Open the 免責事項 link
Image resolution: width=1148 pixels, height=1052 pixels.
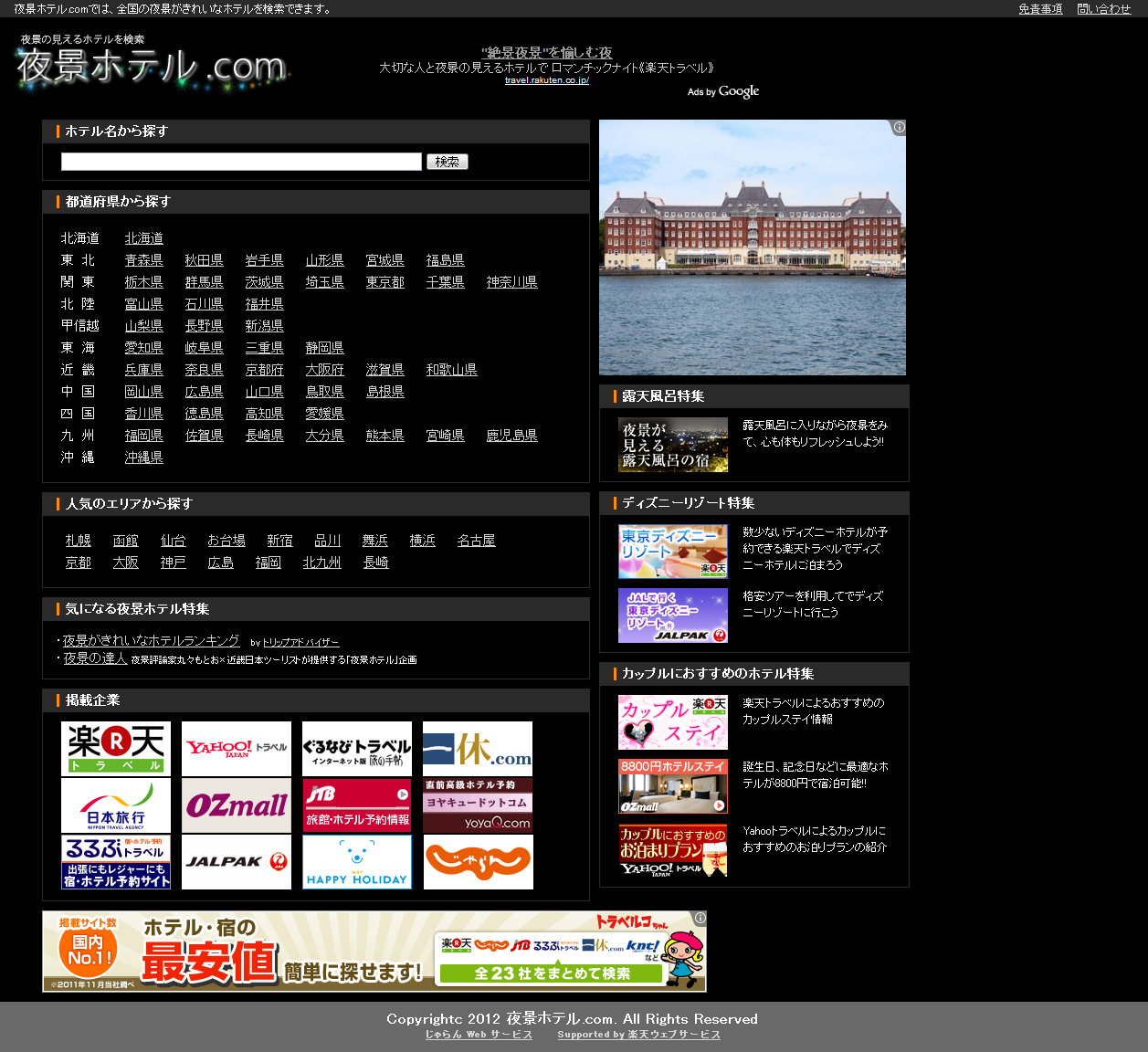tap(1040, 9)
